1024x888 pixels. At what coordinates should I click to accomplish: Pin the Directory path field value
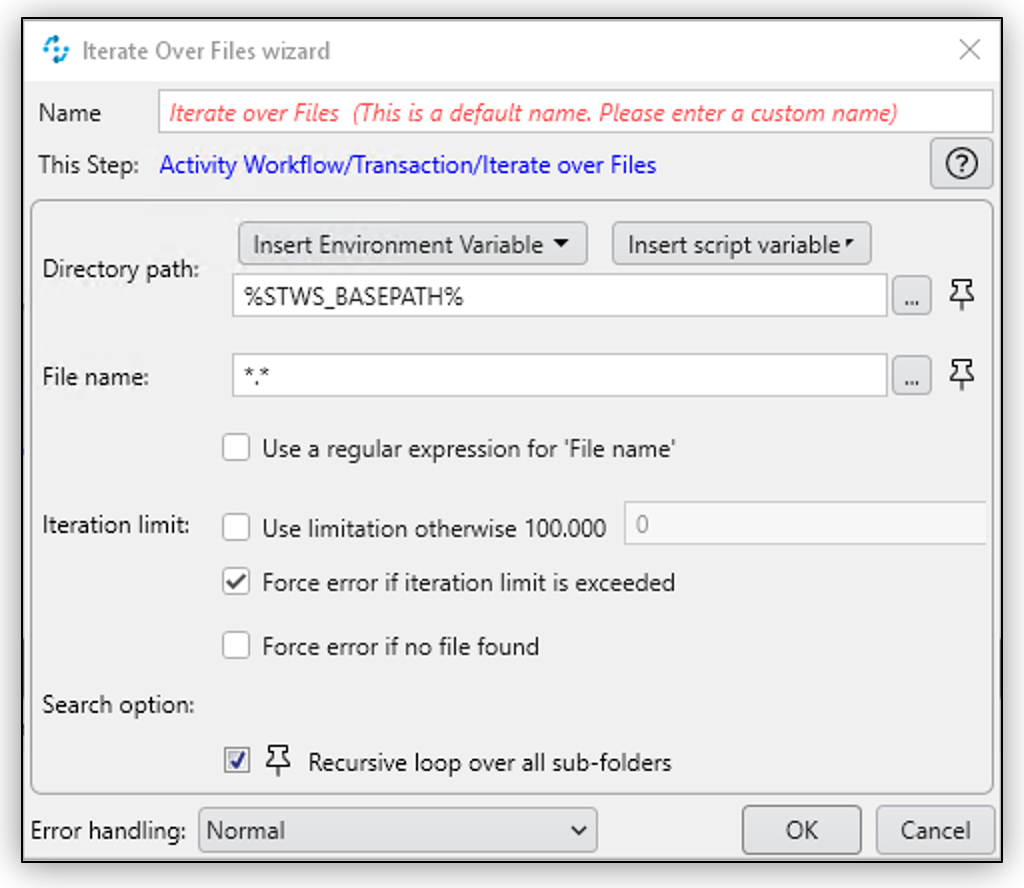coord(961,294)
